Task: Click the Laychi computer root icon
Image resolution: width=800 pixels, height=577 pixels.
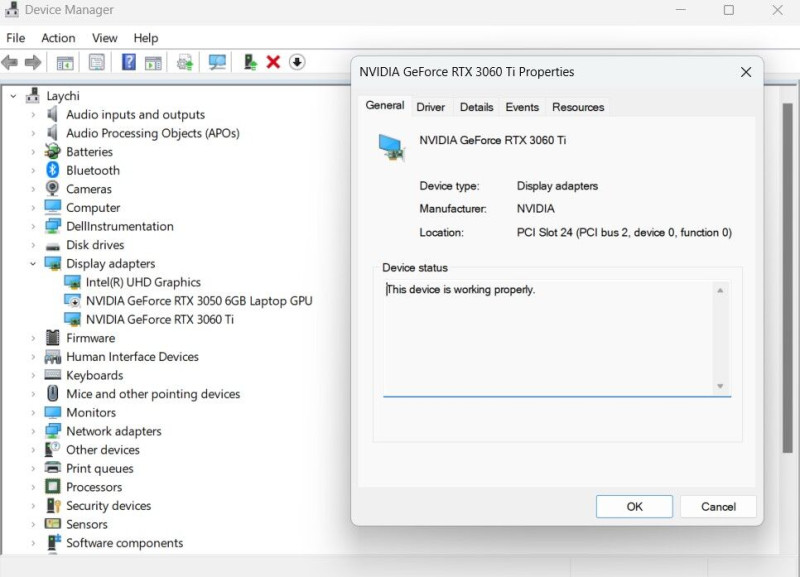Action: click(33, 95)
